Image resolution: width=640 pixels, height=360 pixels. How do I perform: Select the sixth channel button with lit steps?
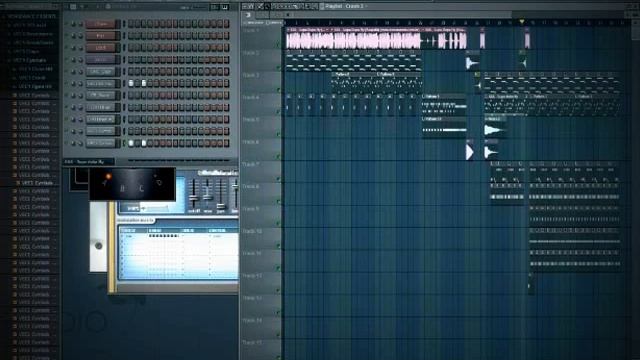coord(101,84)
